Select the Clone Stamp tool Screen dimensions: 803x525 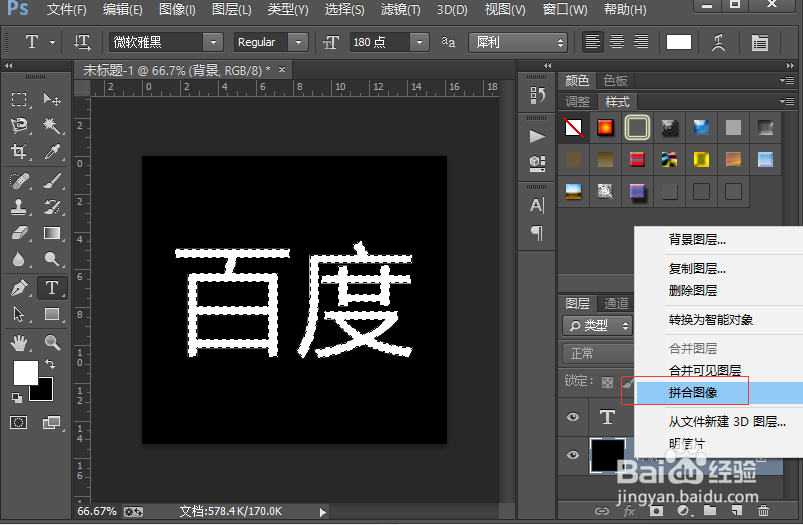pos(19,207)
